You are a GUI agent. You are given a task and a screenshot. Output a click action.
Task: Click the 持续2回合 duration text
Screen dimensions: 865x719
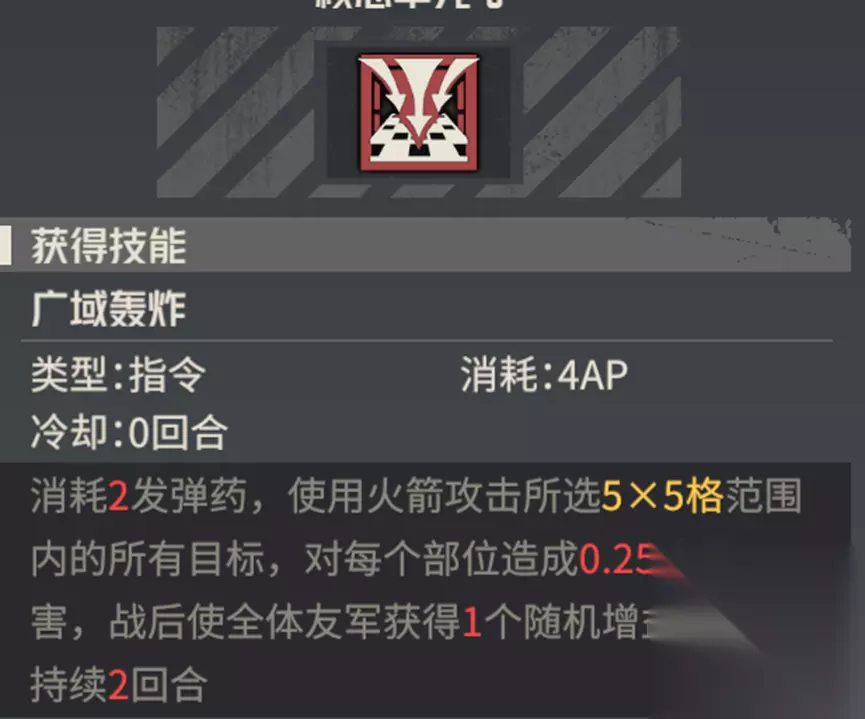tap(119, 685)
